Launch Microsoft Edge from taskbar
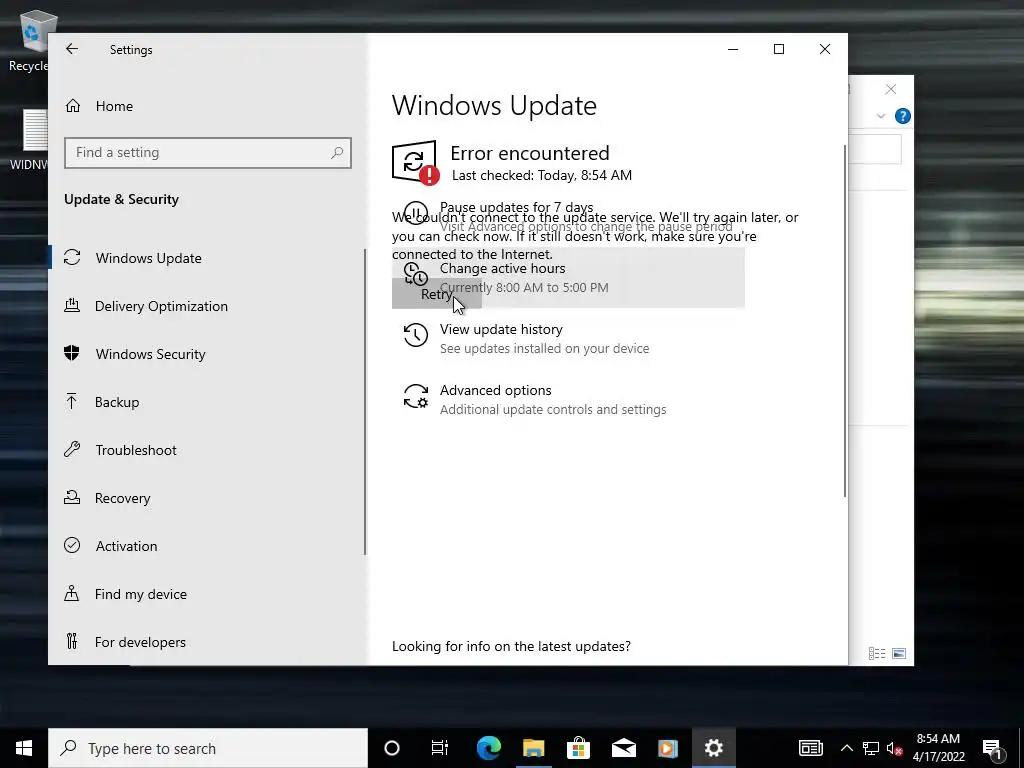The height and width of the screenshot is (768, 1024). tap(488, 748)
